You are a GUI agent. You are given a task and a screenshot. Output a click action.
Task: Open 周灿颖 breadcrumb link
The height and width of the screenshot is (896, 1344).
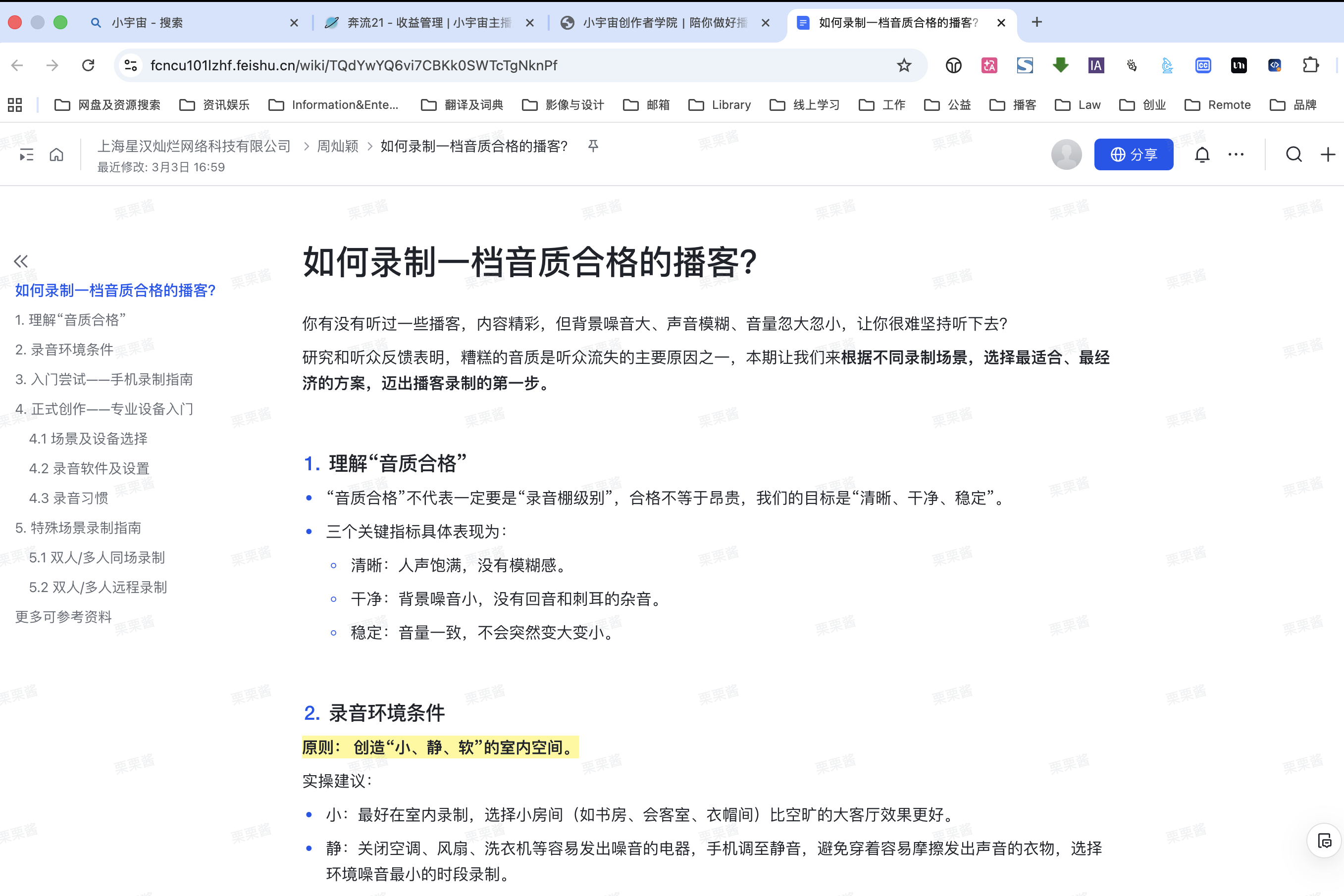pyautogui.click(x=338, y=147)
